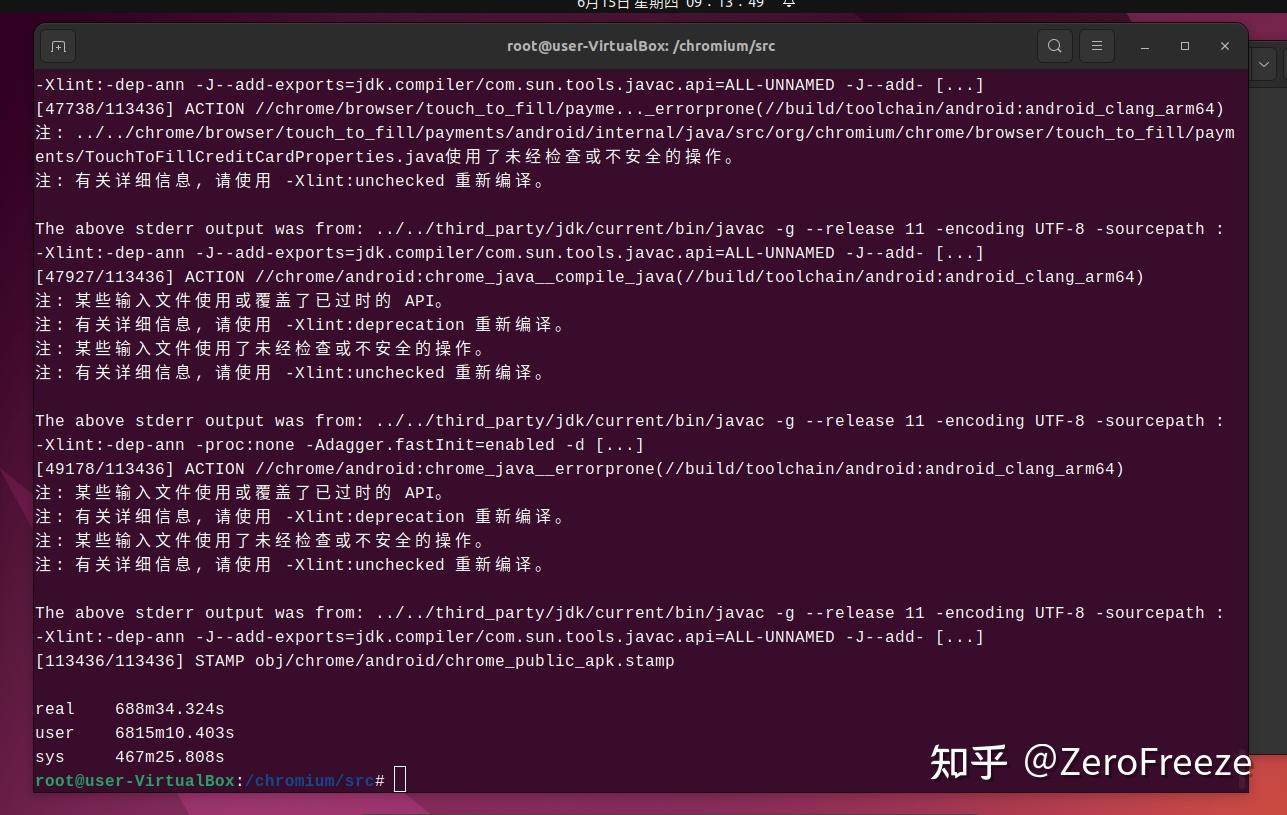This screenshot has height=815, width=1287.
Task: Open terminal search with the magnifier icon
Action: [1054, 46]
